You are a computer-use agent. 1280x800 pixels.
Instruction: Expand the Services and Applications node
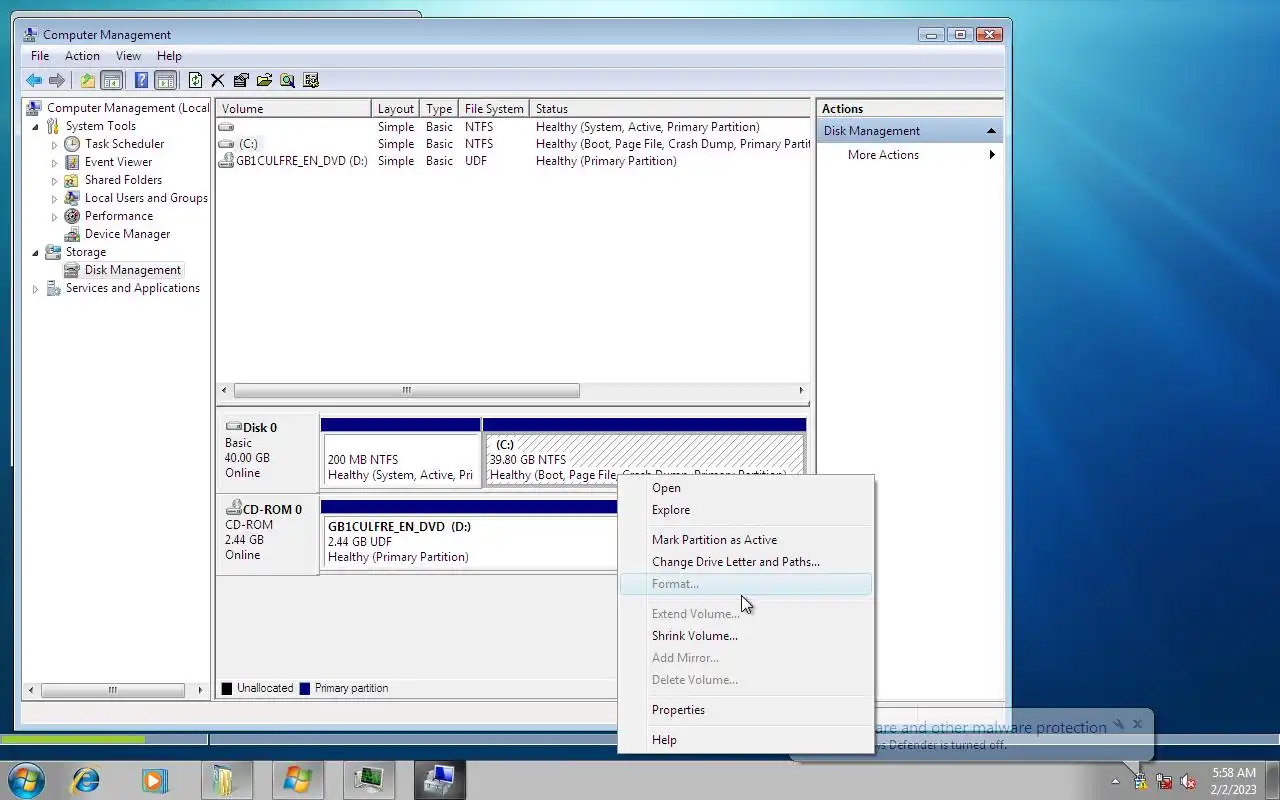tap(35, 288)
